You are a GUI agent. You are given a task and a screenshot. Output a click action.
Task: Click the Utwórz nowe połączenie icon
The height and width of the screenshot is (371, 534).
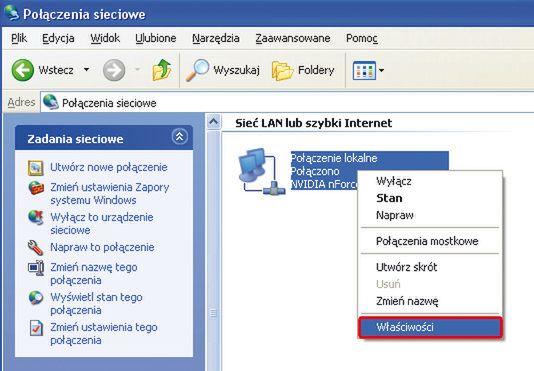coord(36,168)
